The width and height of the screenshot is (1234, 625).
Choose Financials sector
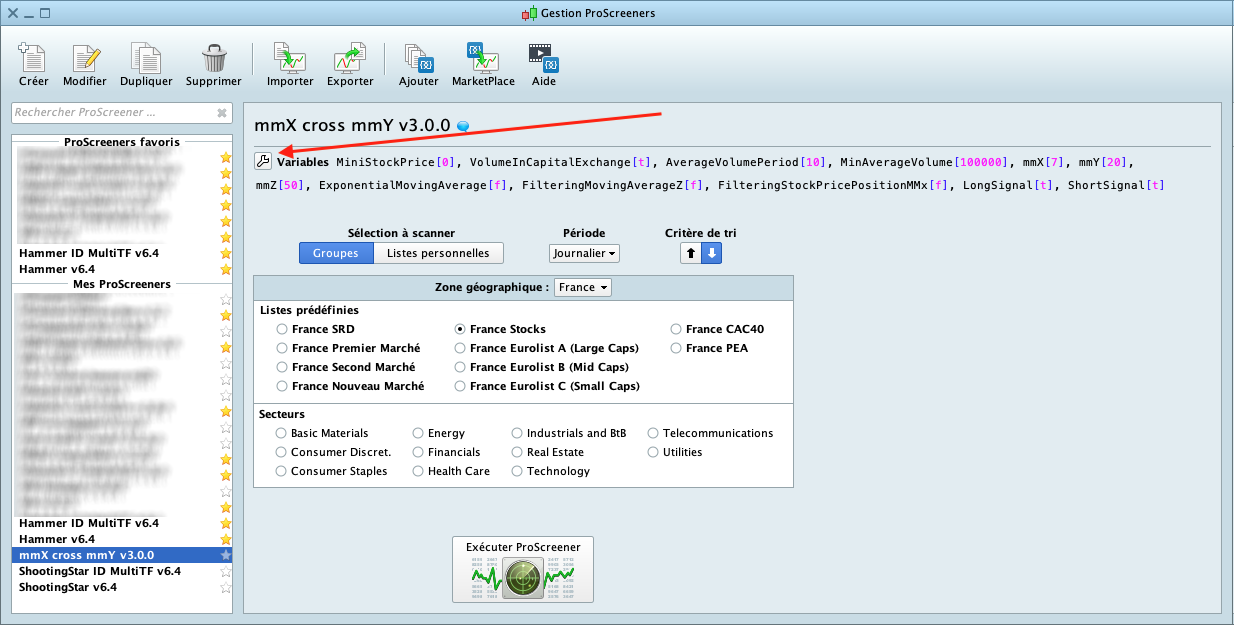coord(419,452)
